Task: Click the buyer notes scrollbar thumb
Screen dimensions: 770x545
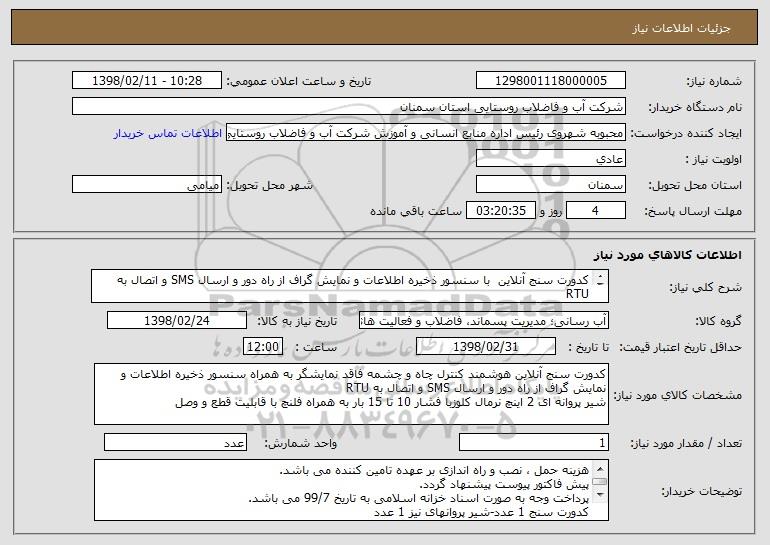Action: 600,482
